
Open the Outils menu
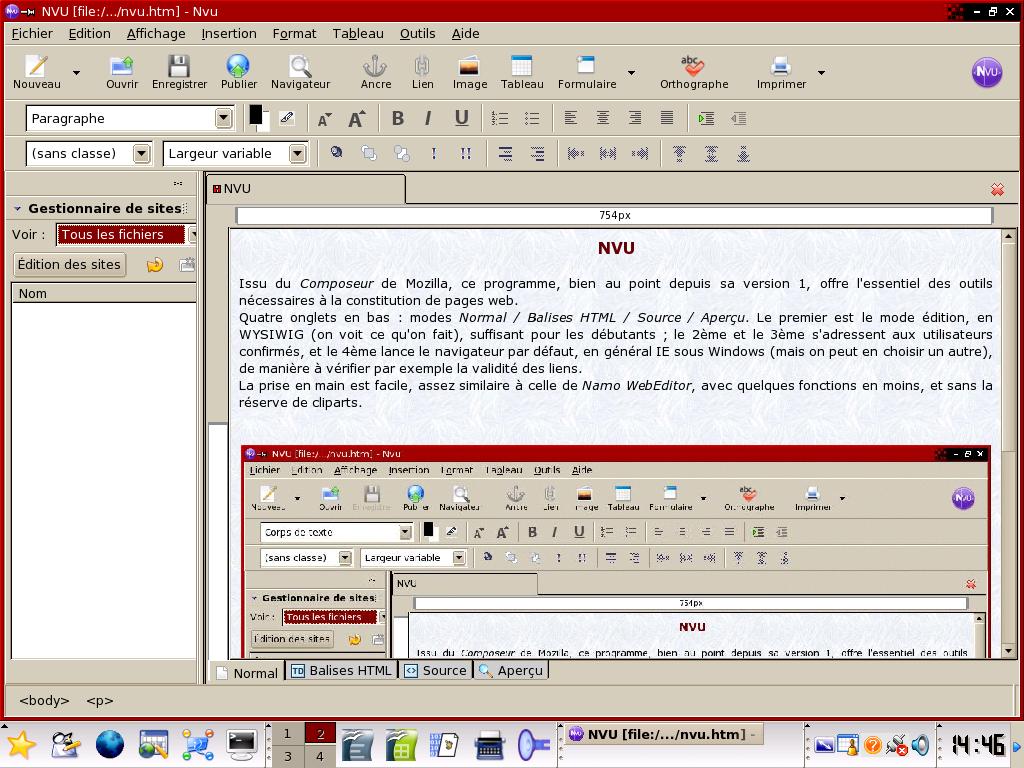pos(417,33)
